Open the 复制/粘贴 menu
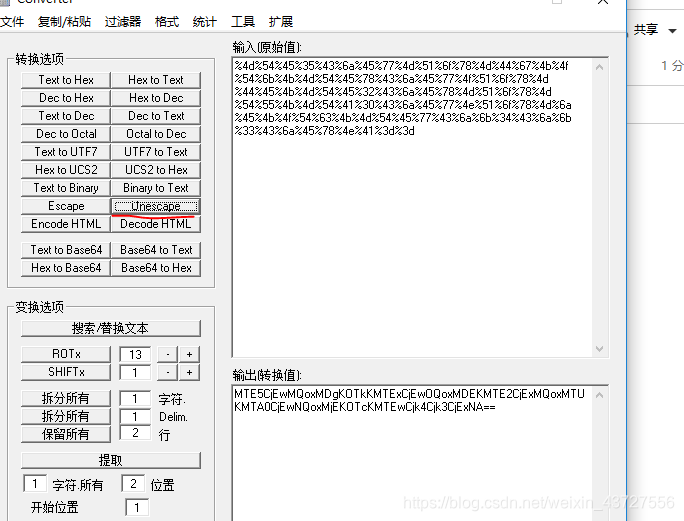Image resolution: width=684 pixels, height=521 pixels. point(65,21)
